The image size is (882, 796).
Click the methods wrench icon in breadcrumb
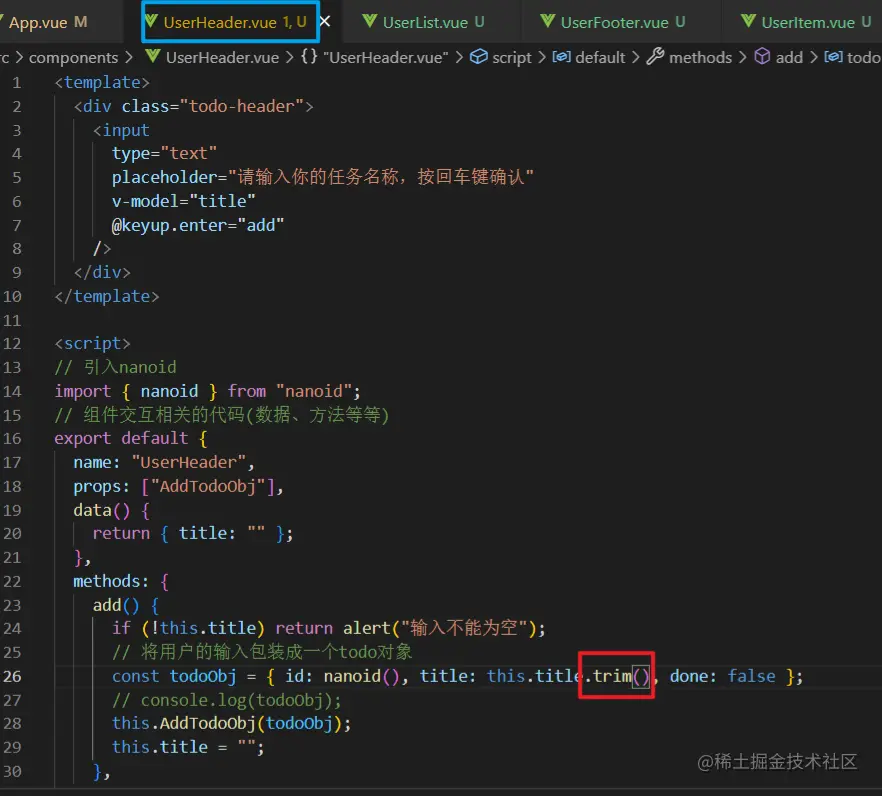tap(655, 57)
